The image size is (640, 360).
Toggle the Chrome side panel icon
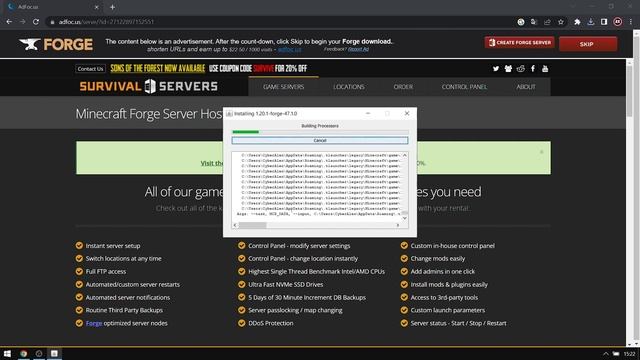tap(604, 22)
